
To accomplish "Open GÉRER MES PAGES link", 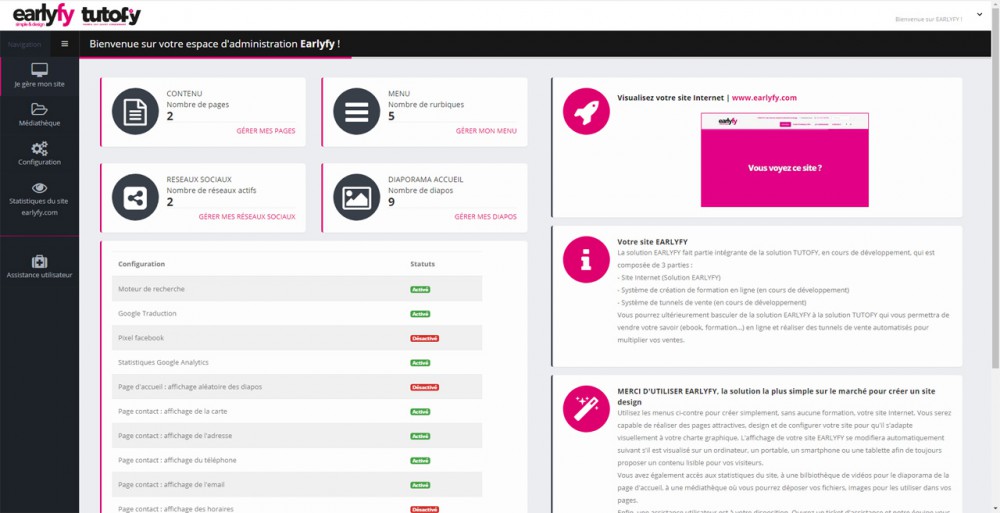I will [266, 131].
